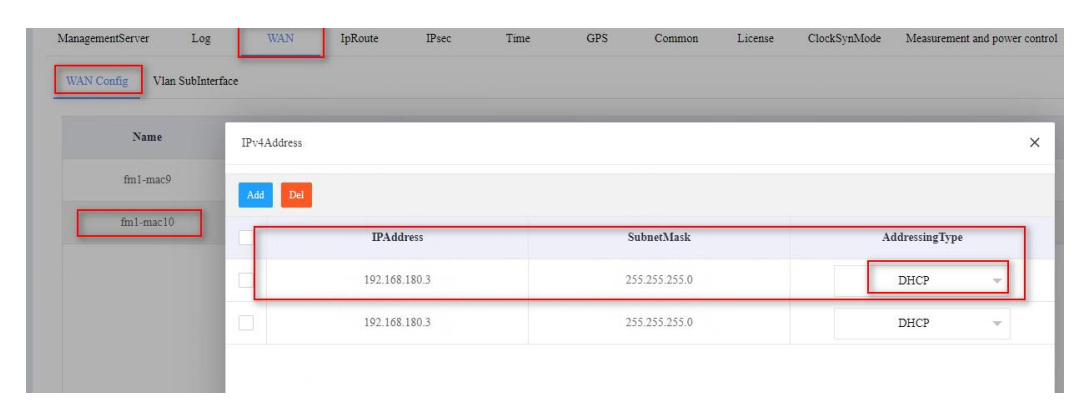Switch to the GPS tab

pos(595,39)
